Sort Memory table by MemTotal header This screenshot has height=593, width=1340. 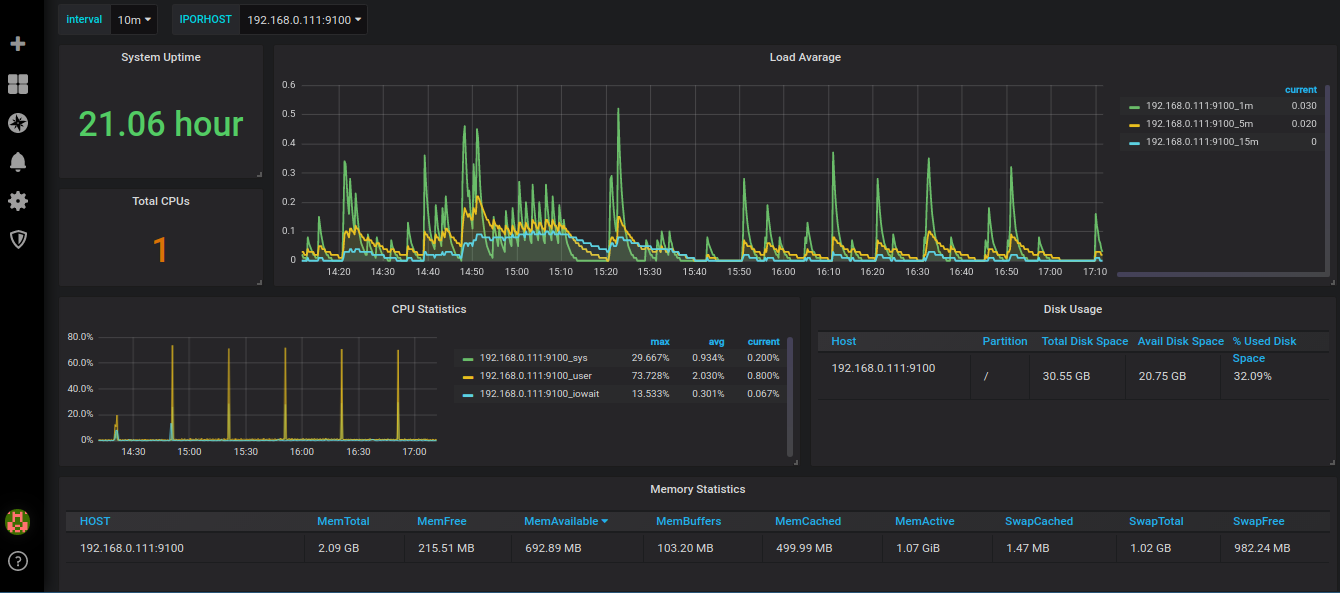[x=343, y=521]
